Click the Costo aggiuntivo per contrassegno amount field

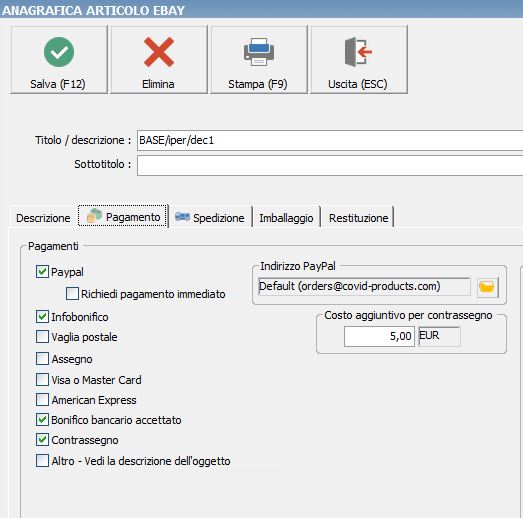click(379, 336)
